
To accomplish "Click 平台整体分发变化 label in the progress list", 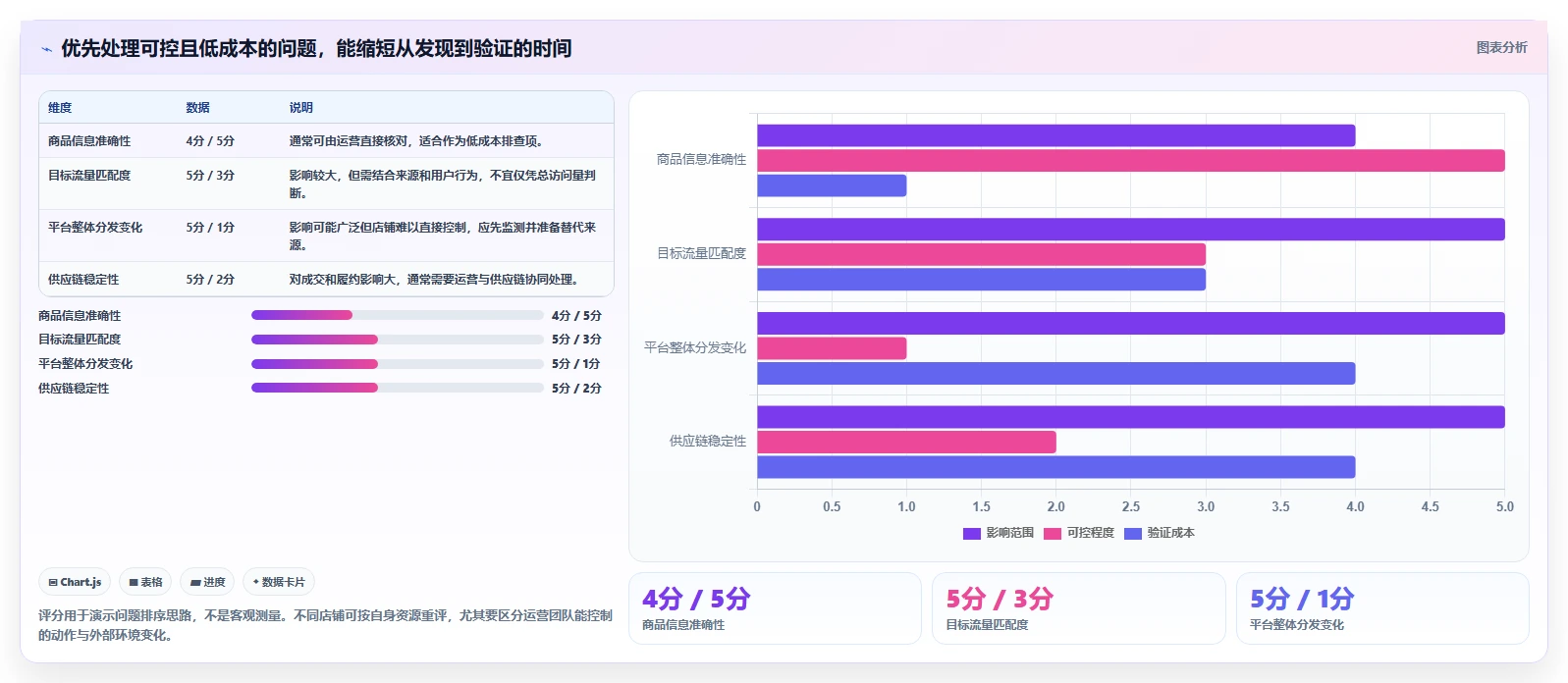I will point(85,364).
